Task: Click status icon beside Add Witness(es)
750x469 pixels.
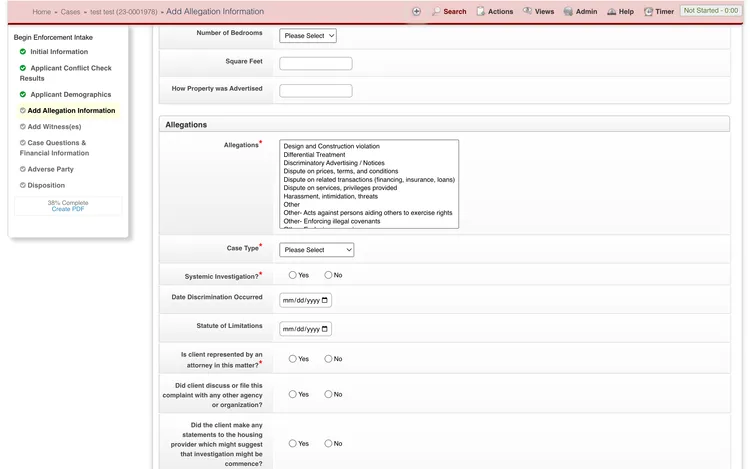Action: click(x=22, y=127)
